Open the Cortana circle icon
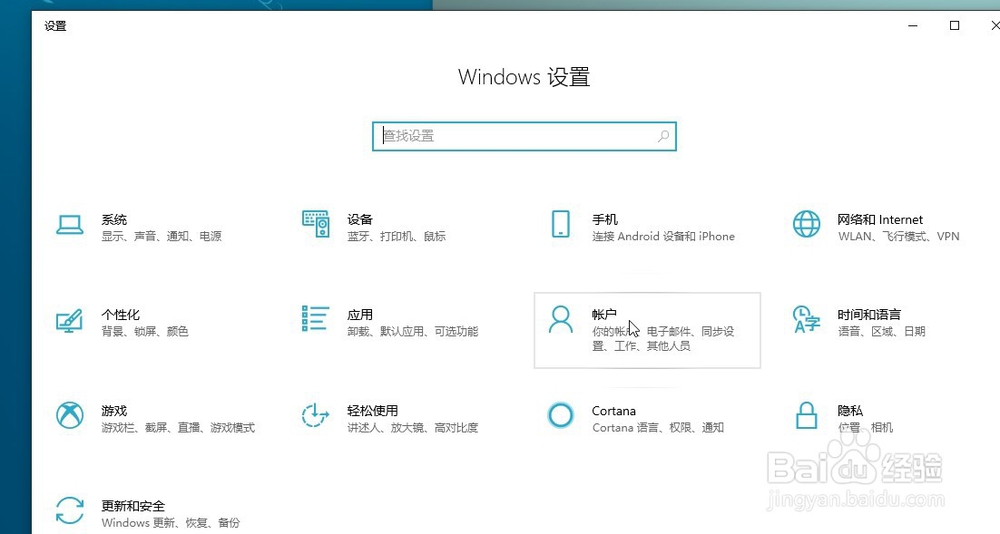The width and height of the screenshot is (1000, 534). [561, 415]
